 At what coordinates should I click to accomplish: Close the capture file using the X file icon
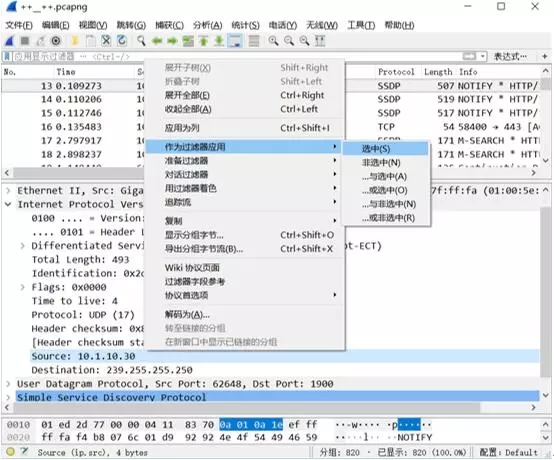pyautogui.click(x=106, y=41)
